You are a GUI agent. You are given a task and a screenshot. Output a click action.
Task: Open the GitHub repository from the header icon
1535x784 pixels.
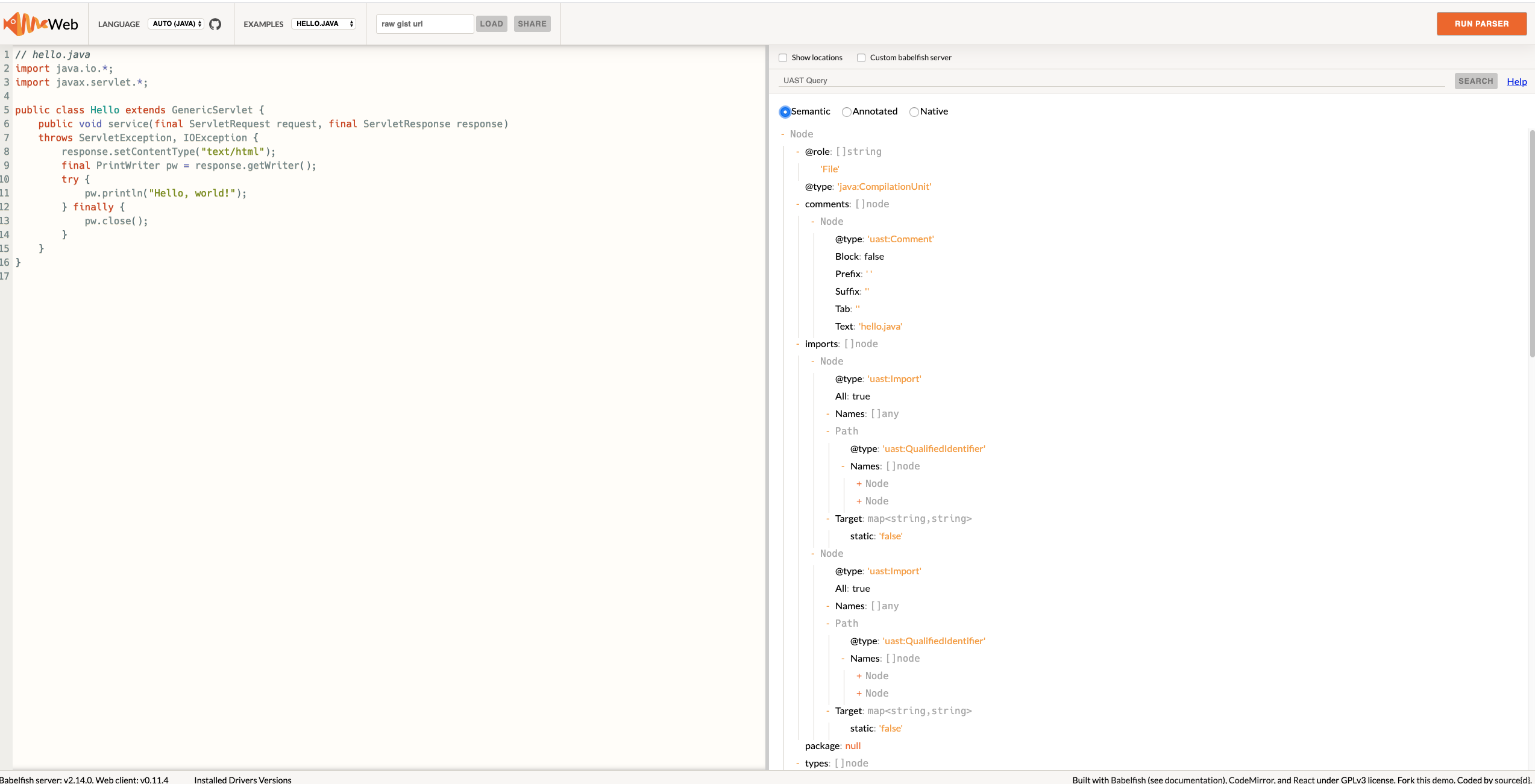[x=215, y=24]
